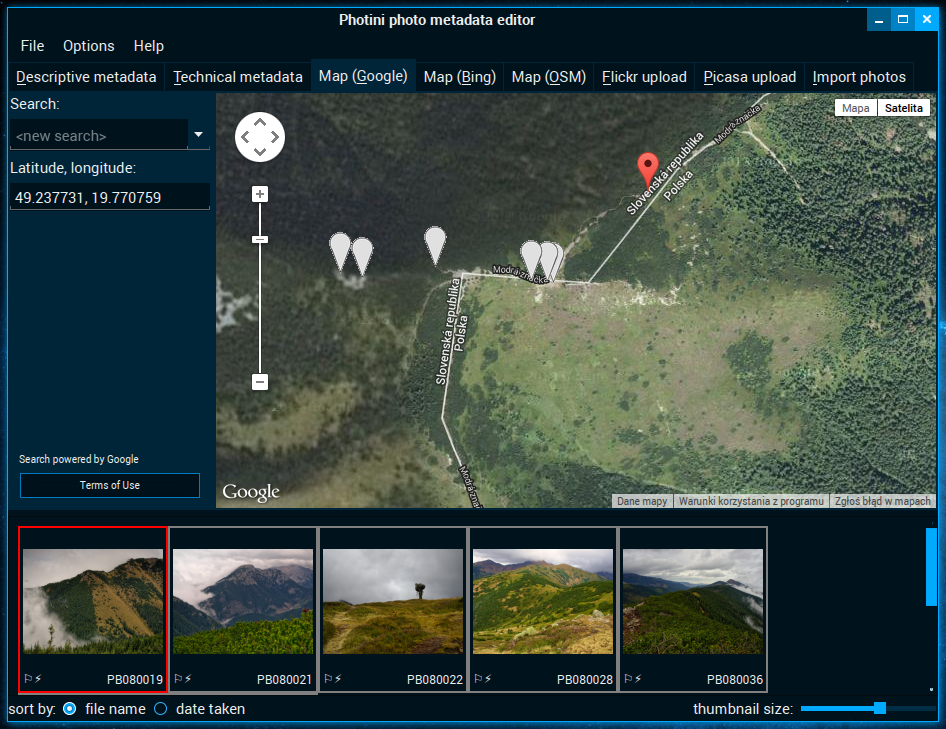Maximize the Photini window
This screenshot has height=729, width=946.
(x=903, y=20)
